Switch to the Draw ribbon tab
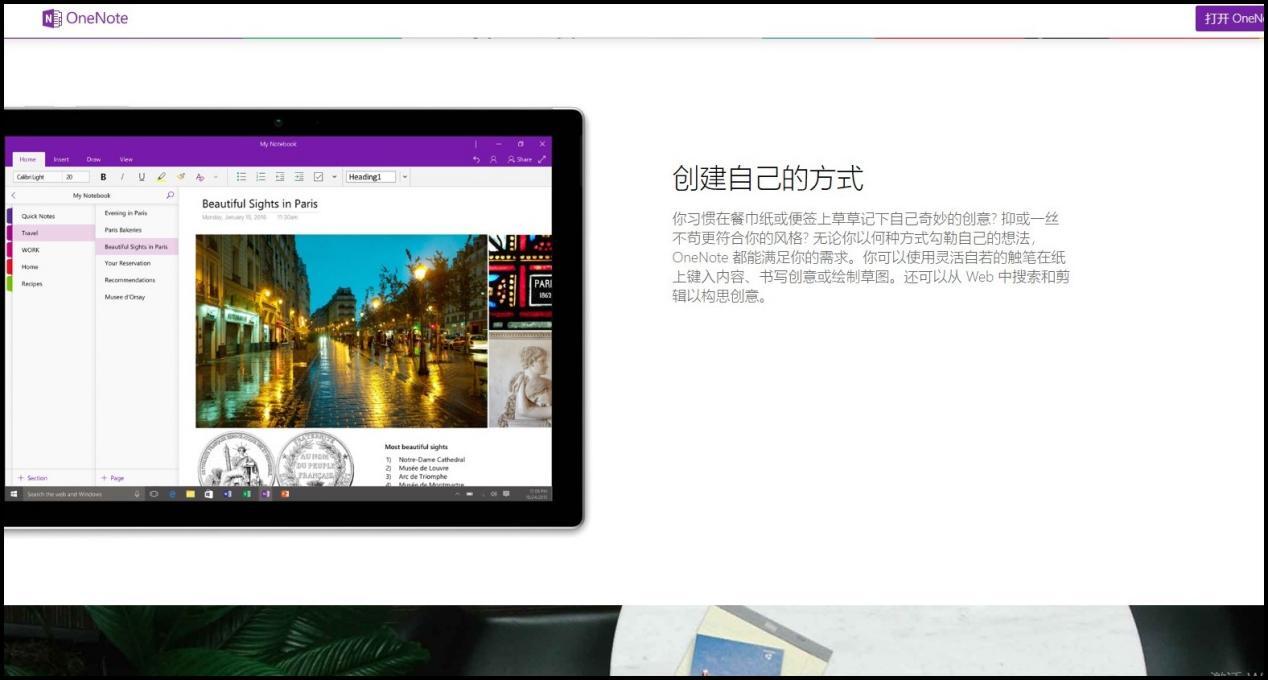The image size is (1268, 680). tap(93, 159)
